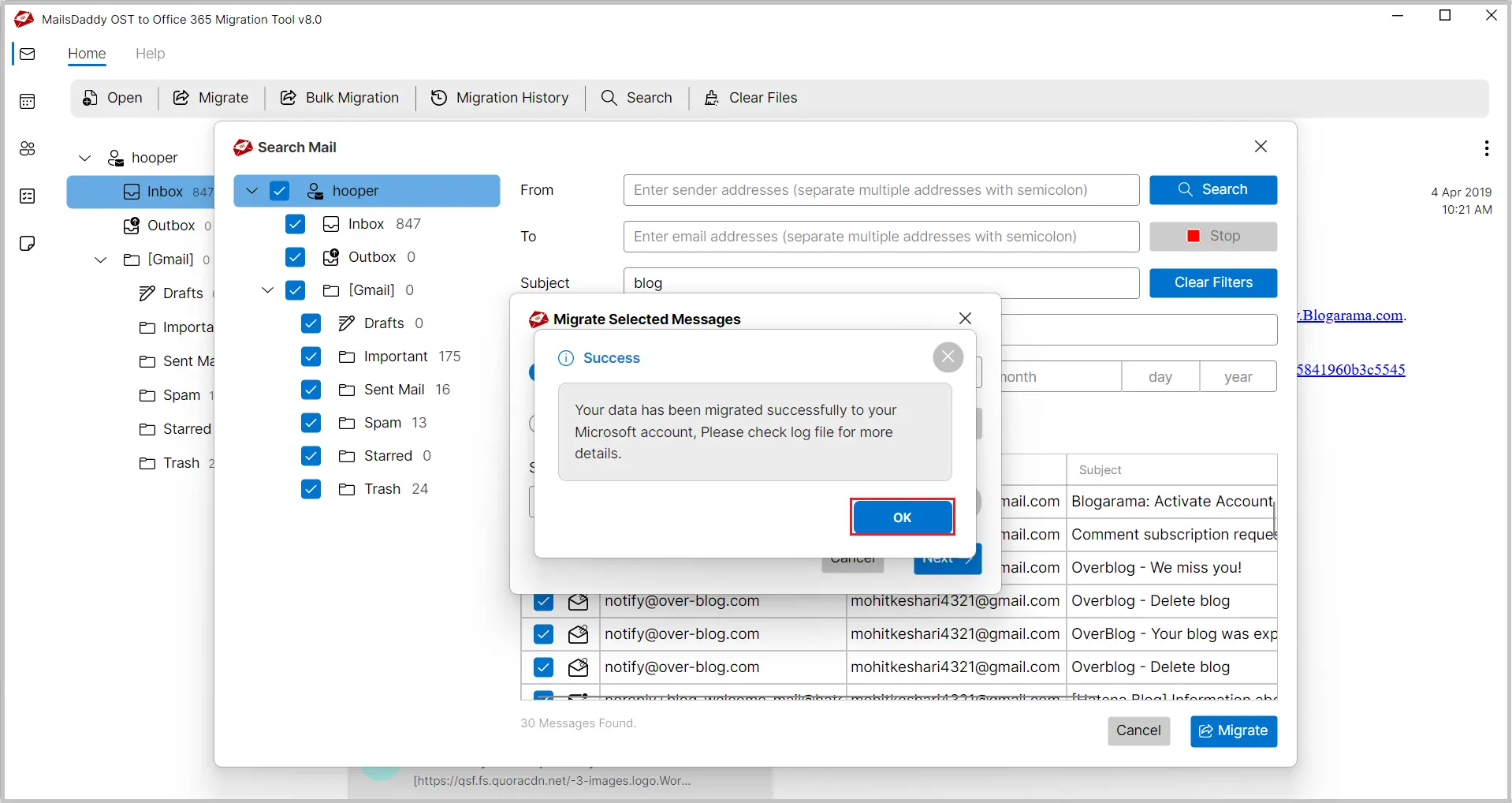
Task: Select the Home tab
Action: (87, 54)
